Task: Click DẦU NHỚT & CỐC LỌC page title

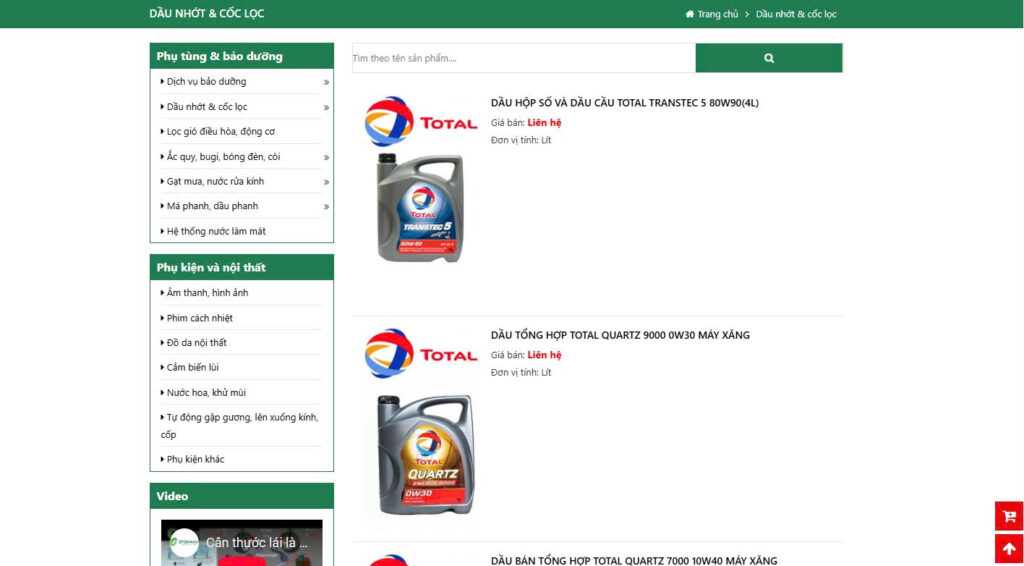Action: (x=206, y=14)
